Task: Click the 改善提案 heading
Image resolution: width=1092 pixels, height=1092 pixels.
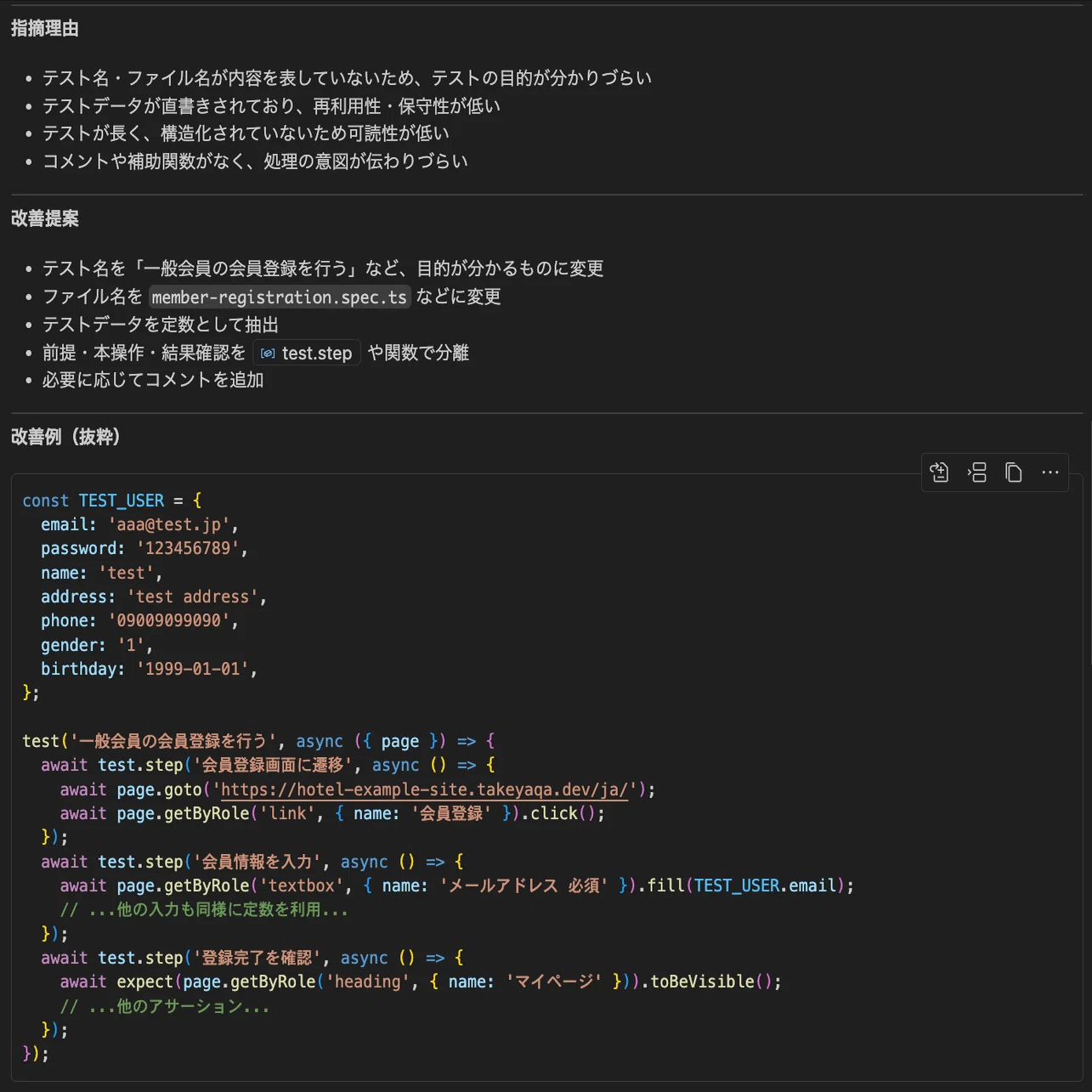Action: [45, 218]
